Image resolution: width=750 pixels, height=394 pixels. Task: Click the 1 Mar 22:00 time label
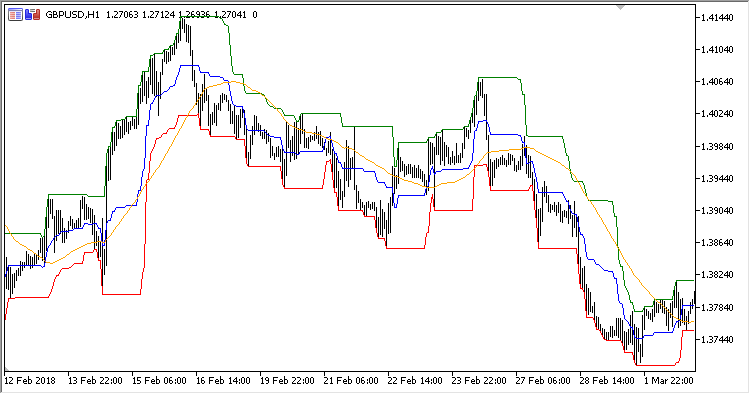click(670, 381)
